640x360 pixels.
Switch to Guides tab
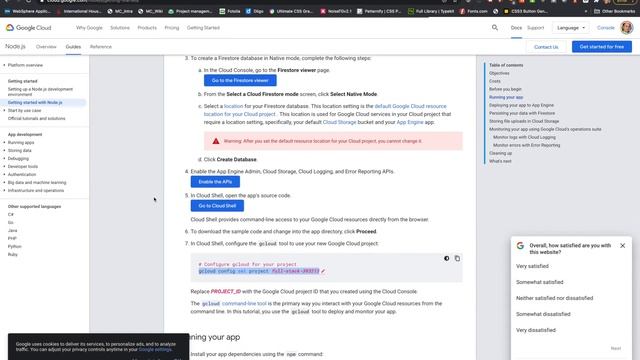click(73, 47)
